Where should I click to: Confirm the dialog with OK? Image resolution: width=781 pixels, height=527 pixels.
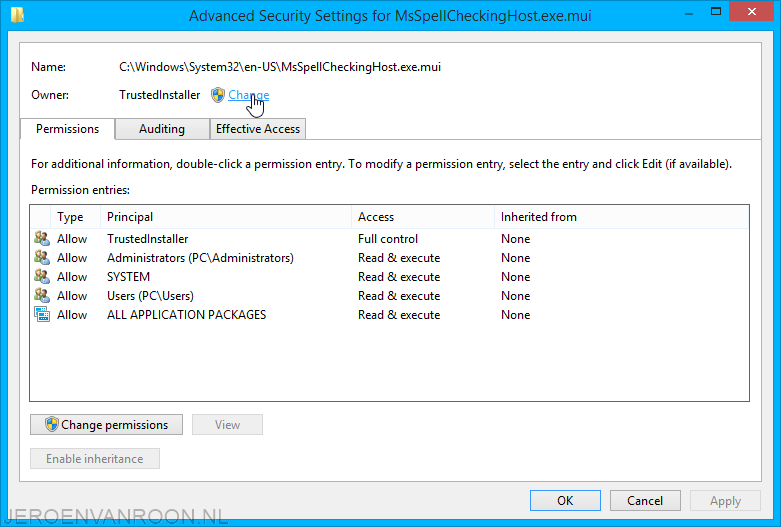(x=565, y=500)
